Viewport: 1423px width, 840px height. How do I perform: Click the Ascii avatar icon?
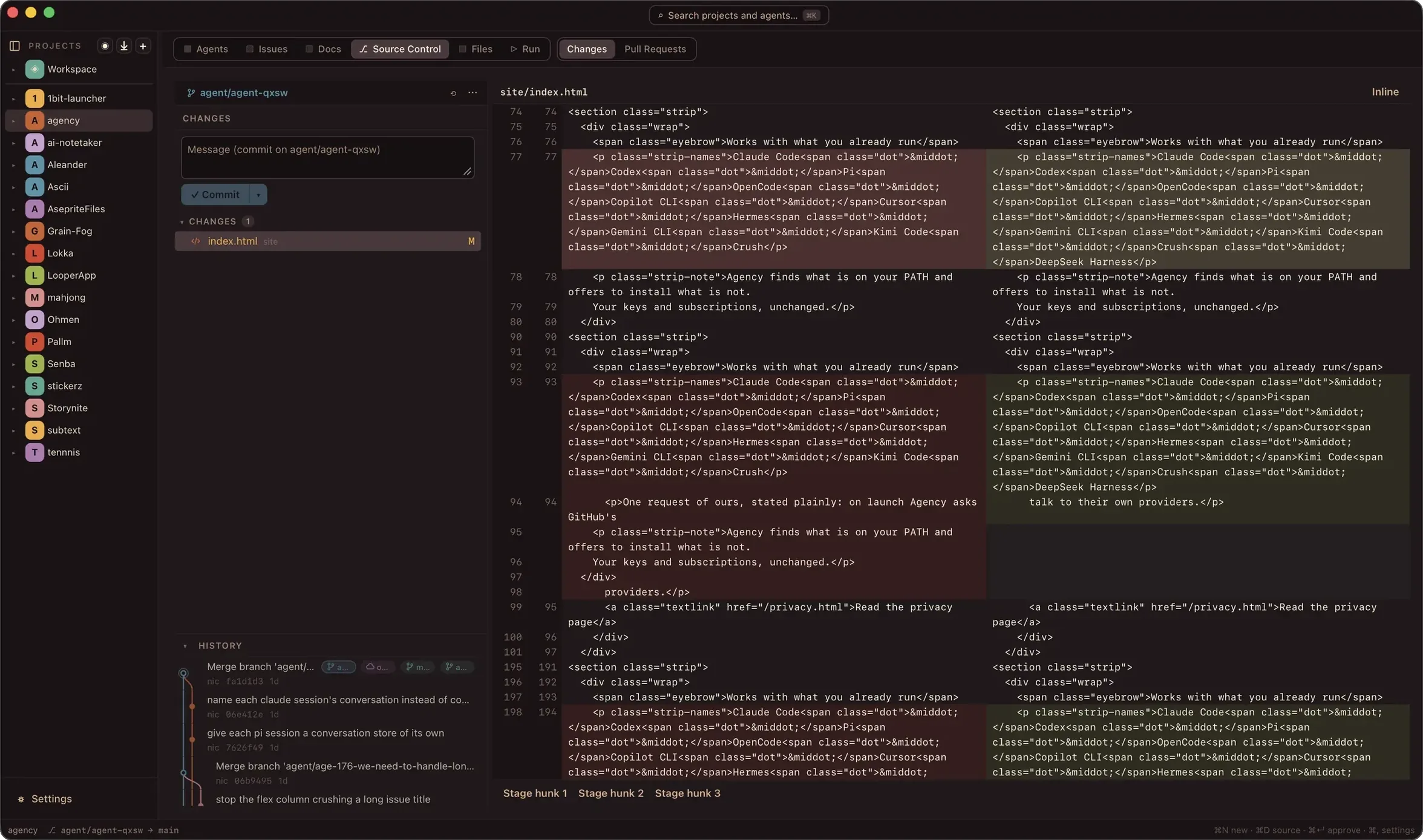pyautogui.click(x=34, y=187)
